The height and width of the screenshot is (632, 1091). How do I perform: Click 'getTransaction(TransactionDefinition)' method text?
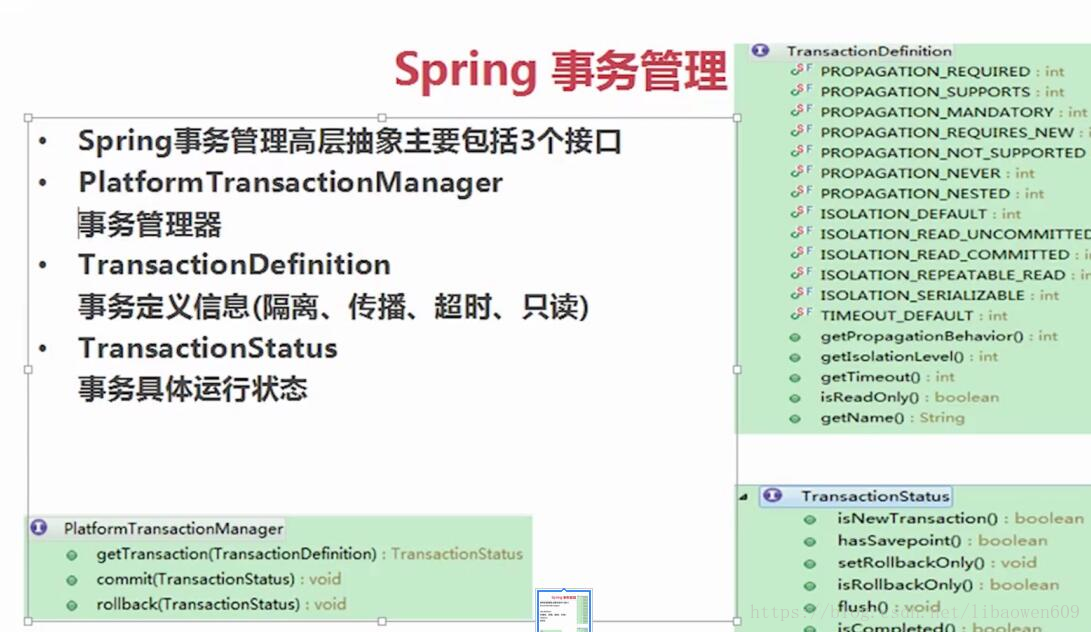click(x=237, y=554)
